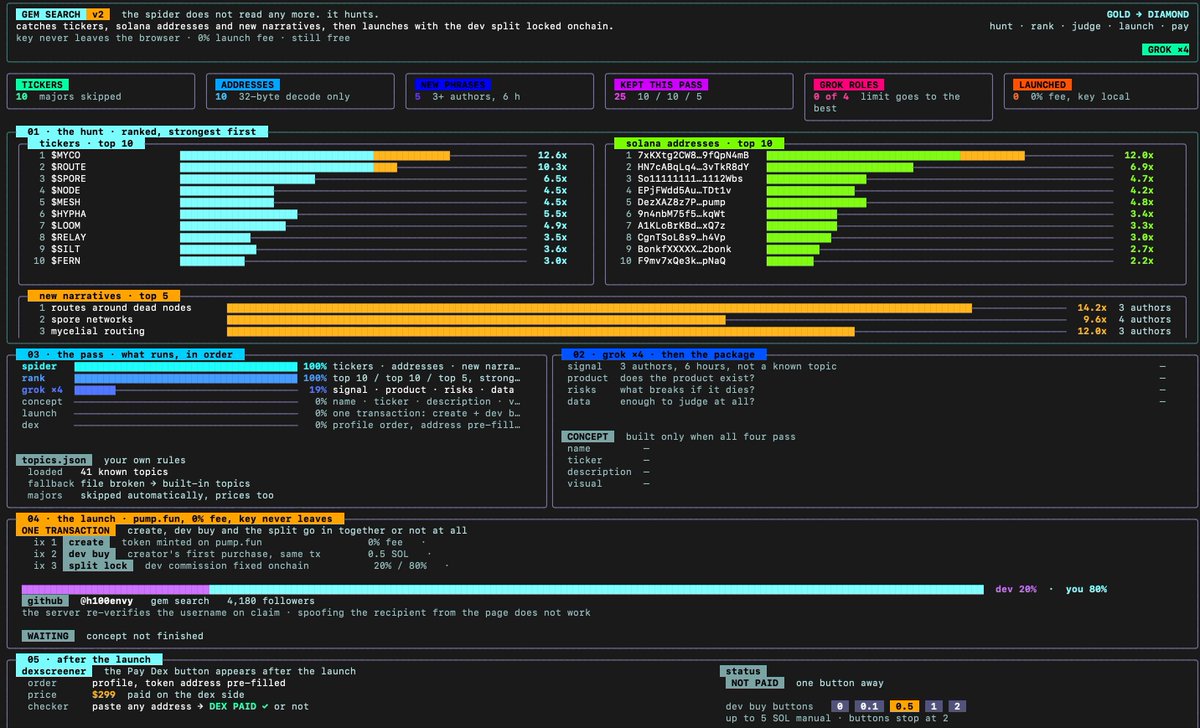Select the $ROUTE ticker row

click(300, 167)
